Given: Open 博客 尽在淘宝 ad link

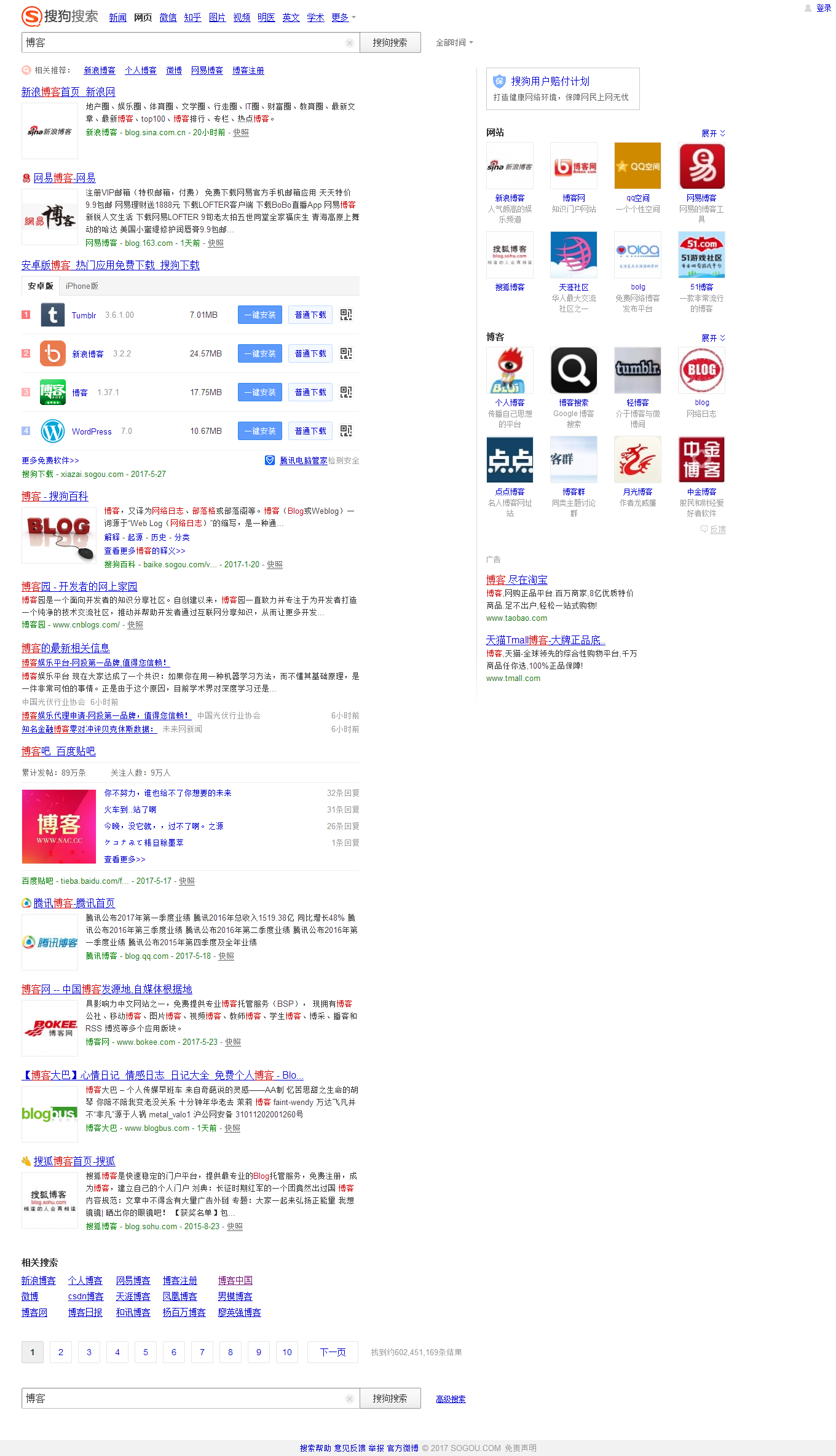Looking at the screenshot, I should (x=516, y=580).
